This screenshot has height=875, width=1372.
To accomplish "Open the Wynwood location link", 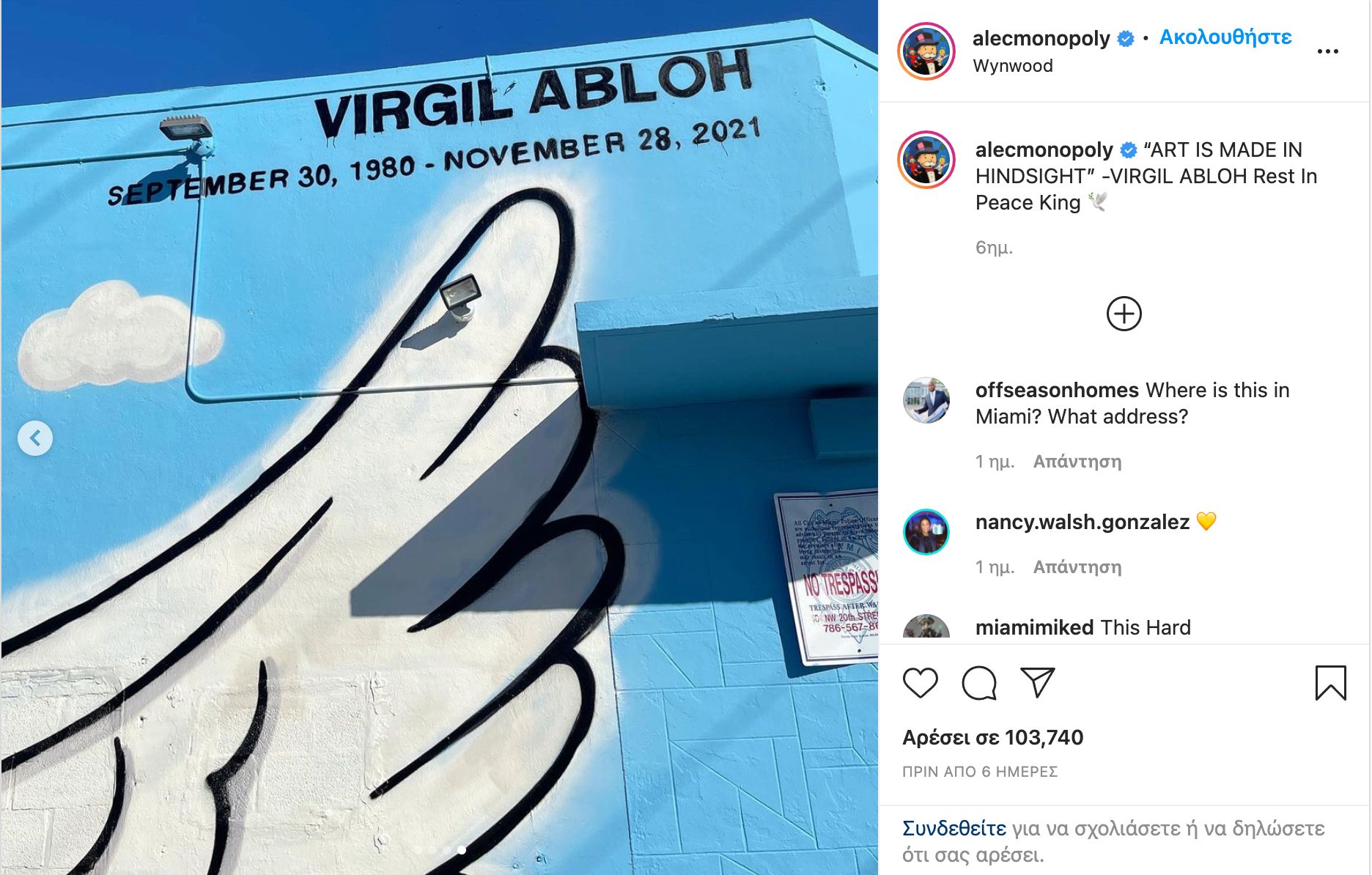I will [x=1013, y=66].
